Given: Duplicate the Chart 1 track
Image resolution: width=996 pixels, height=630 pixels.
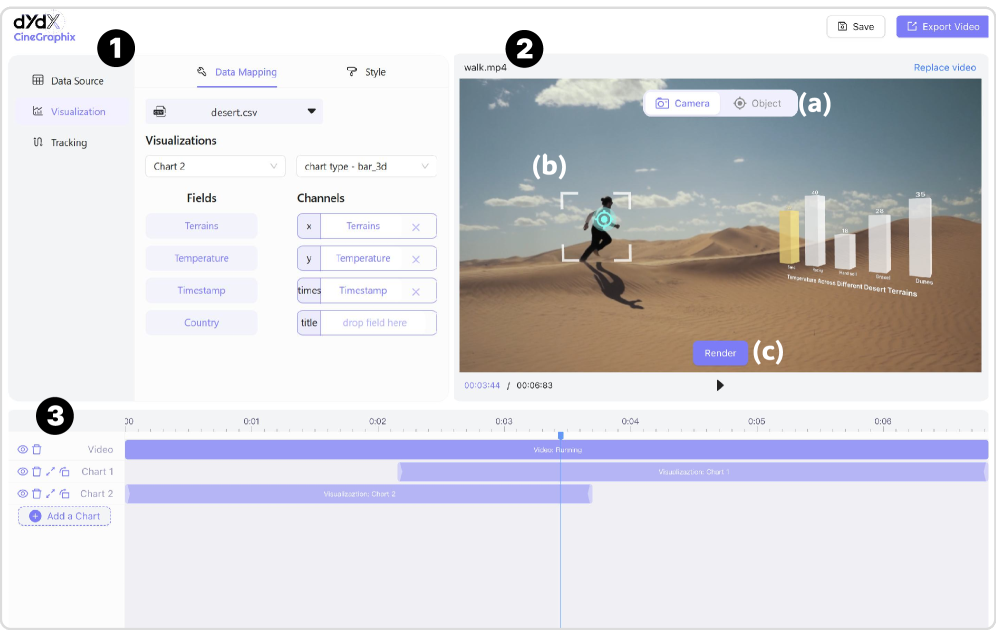Looking at the screenshot, I should coord(63,472).
